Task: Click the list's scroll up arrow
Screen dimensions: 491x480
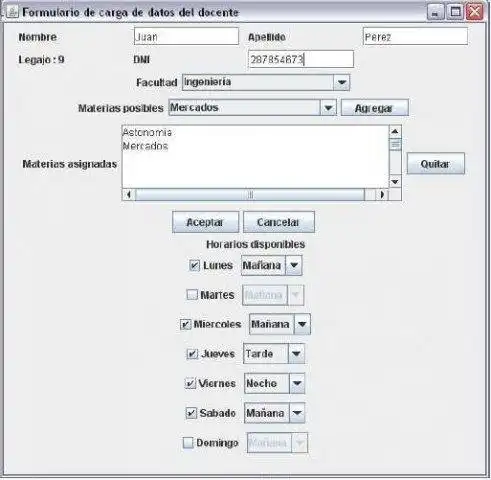Action: 395,132
